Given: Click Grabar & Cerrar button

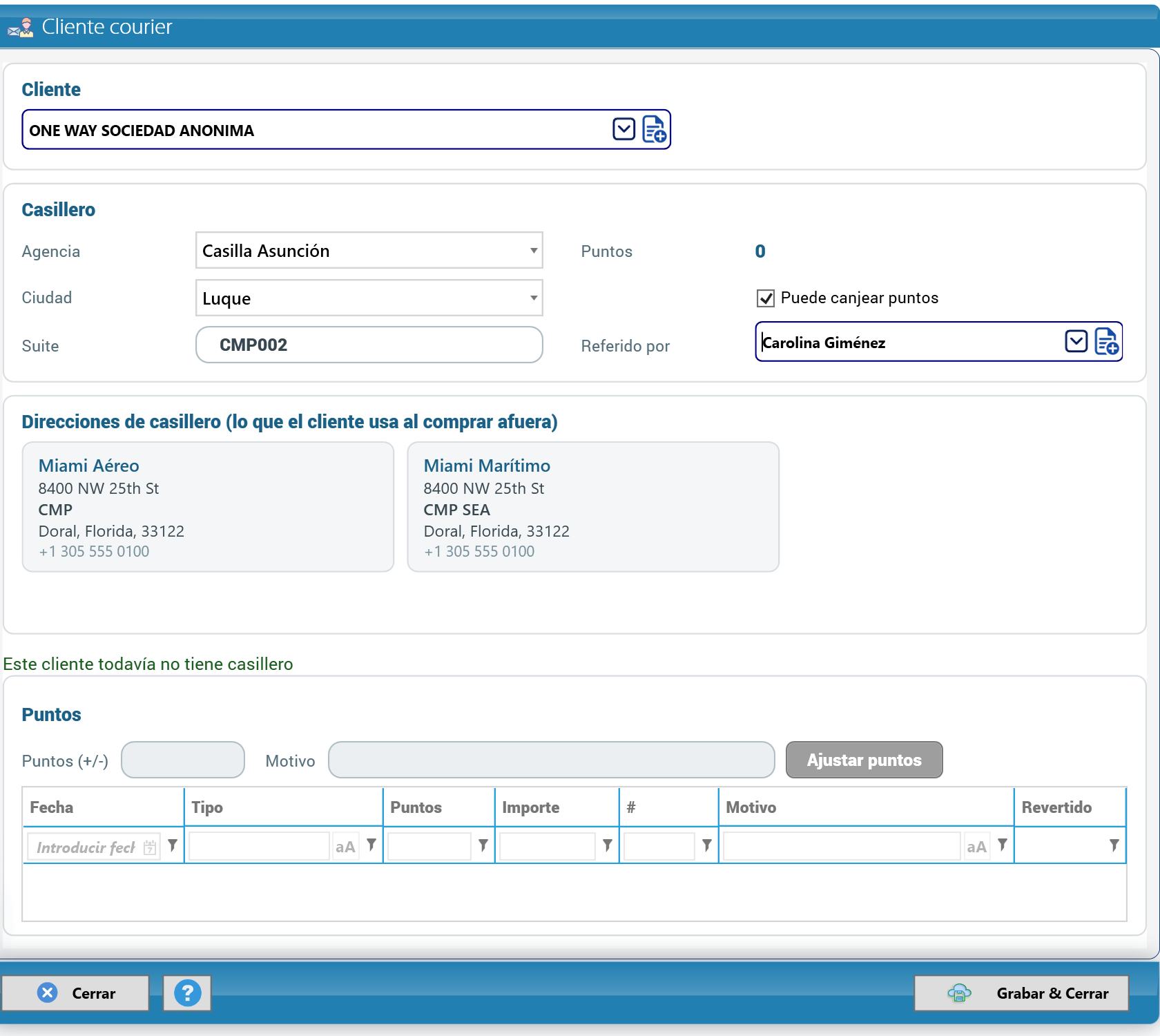Looking at the screenshot, I should pos(1021,993).
